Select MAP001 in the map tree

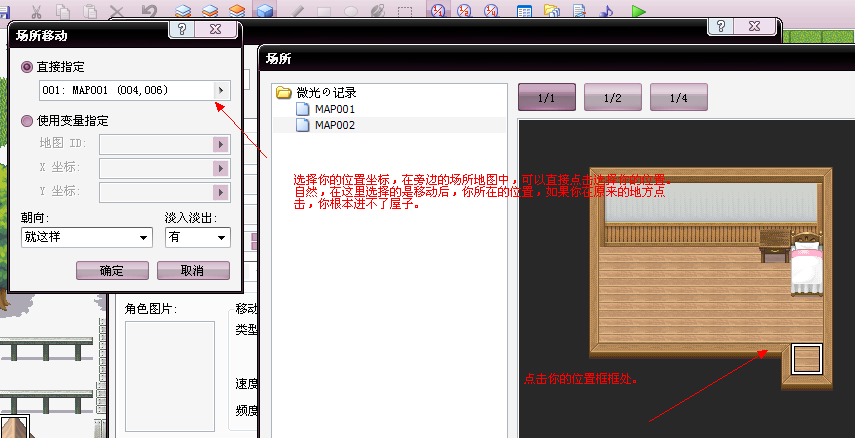tap(326, 109)
